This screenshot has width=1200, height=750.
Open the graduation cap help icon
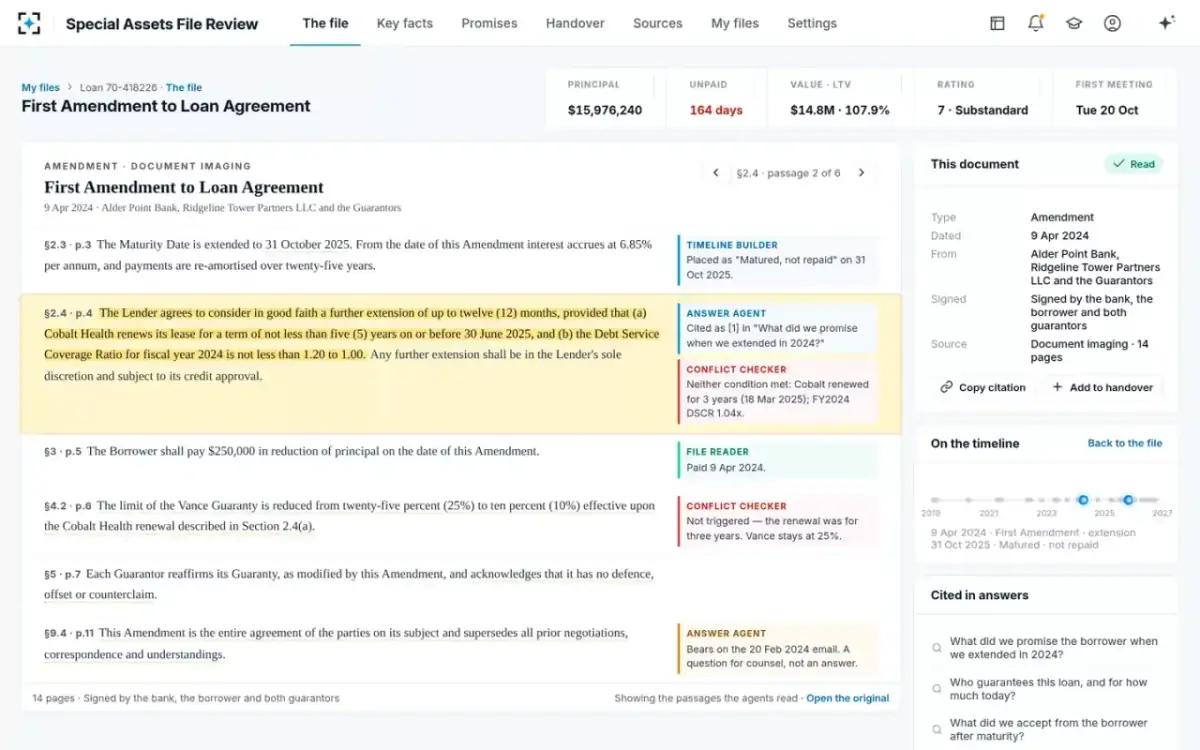pyautogui.click(x=1074, y=23)
